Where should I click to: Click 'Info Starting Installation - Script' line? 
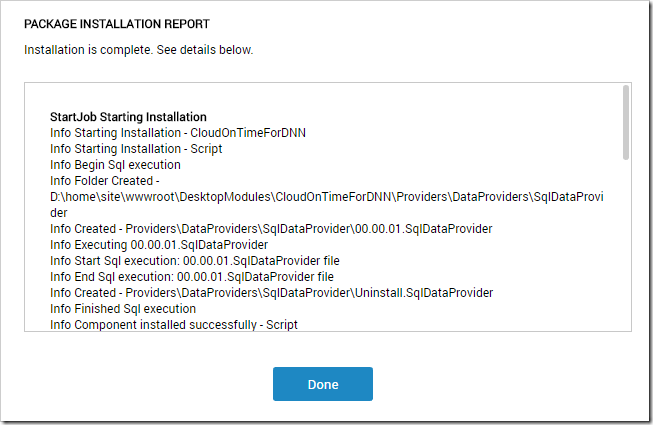136,149
